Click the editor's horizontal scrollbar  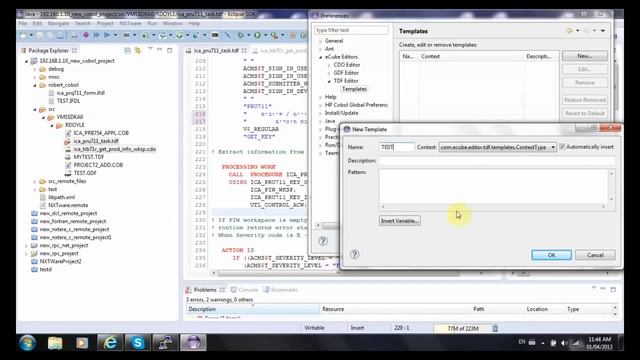337,273
